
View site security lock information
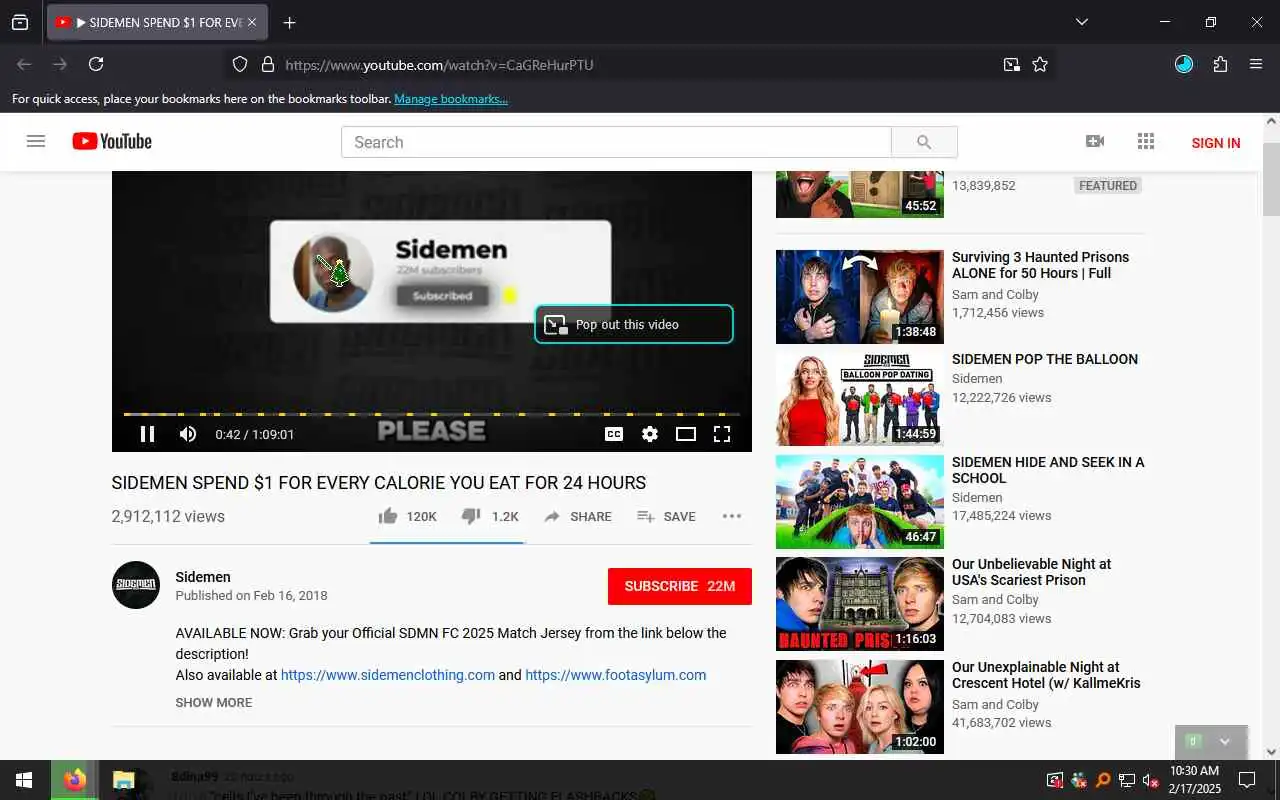pos(267,64)
